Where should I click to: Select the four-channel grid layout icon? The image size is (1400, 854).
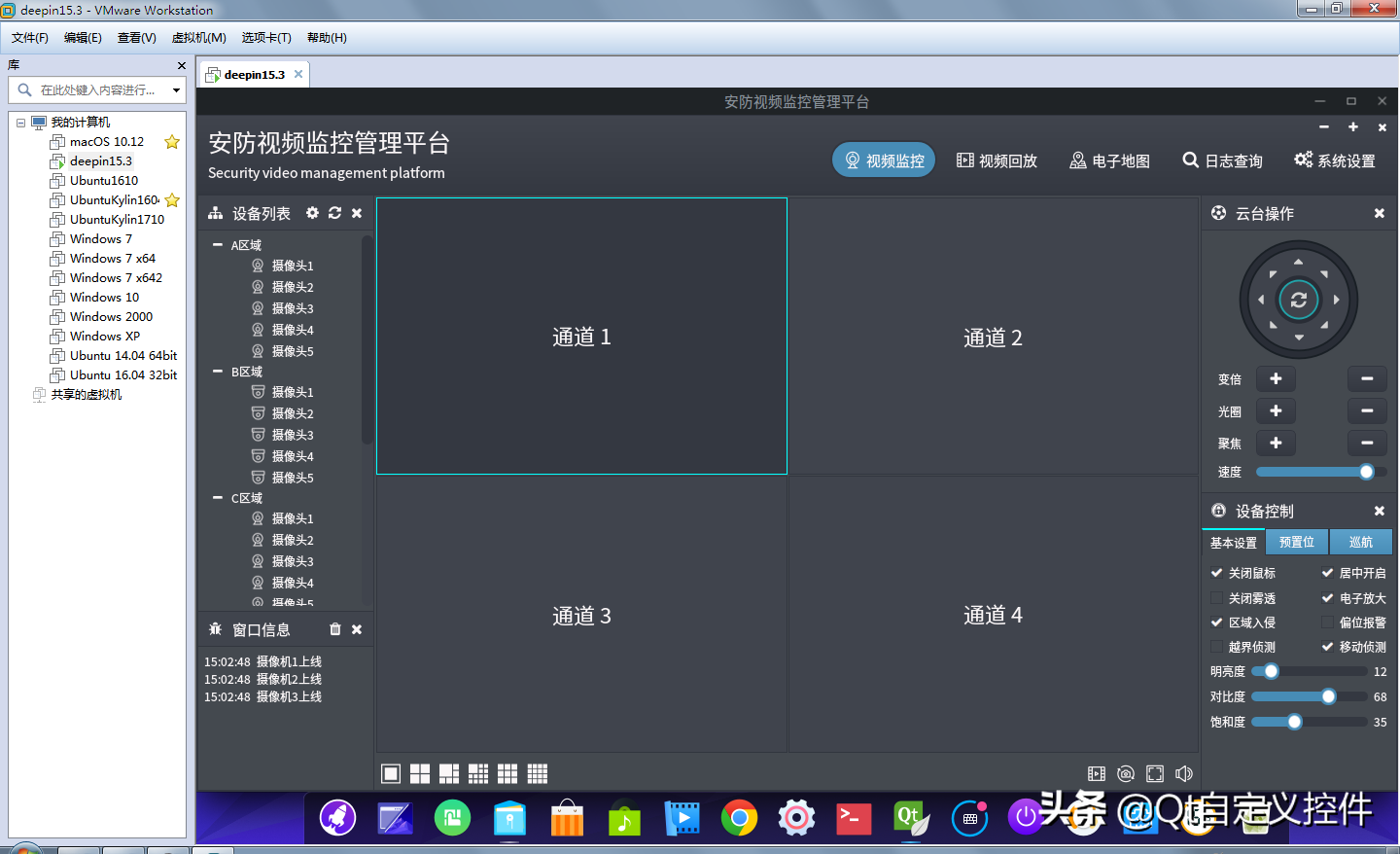pos(420,773)
